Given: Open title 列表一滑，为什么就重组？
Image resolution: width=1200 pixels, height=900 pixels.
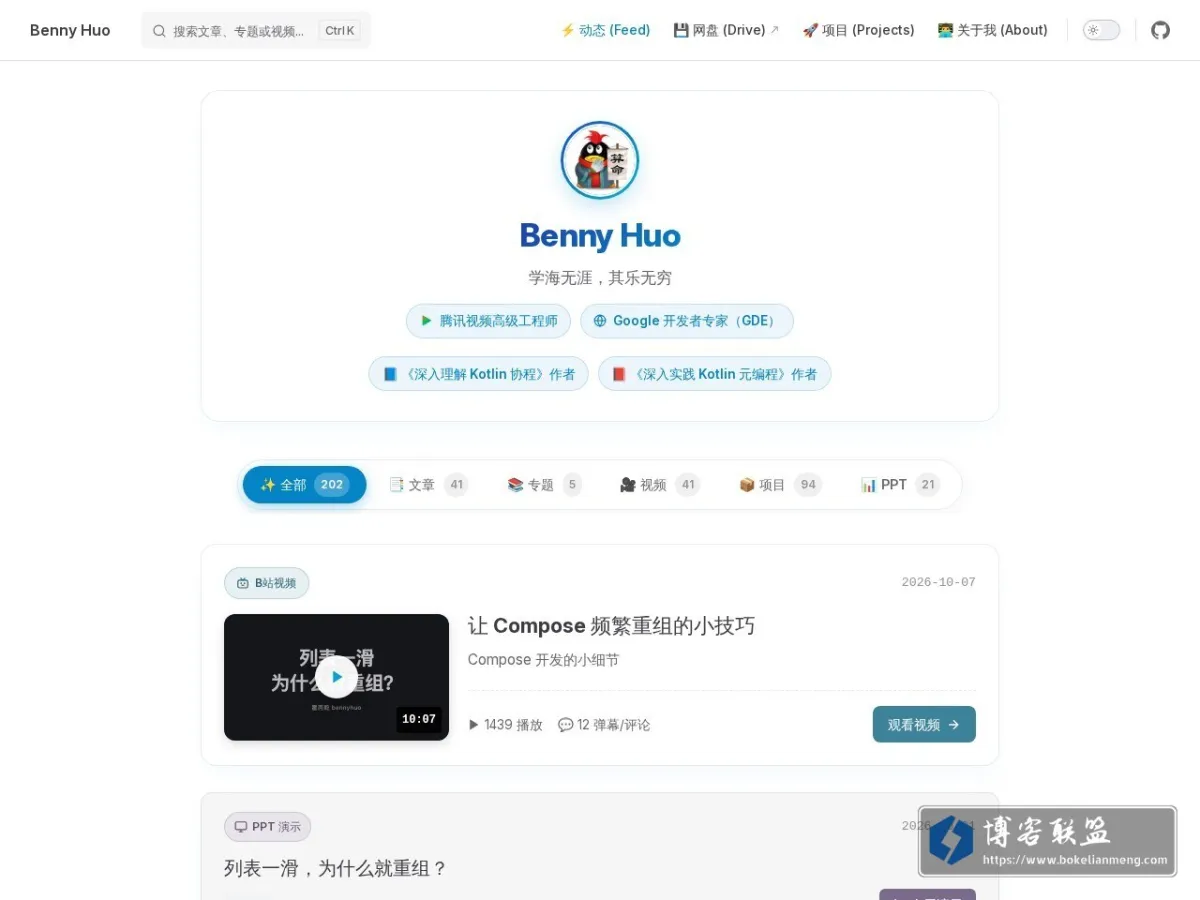Looking at the screenshot, I should [335, 868].
